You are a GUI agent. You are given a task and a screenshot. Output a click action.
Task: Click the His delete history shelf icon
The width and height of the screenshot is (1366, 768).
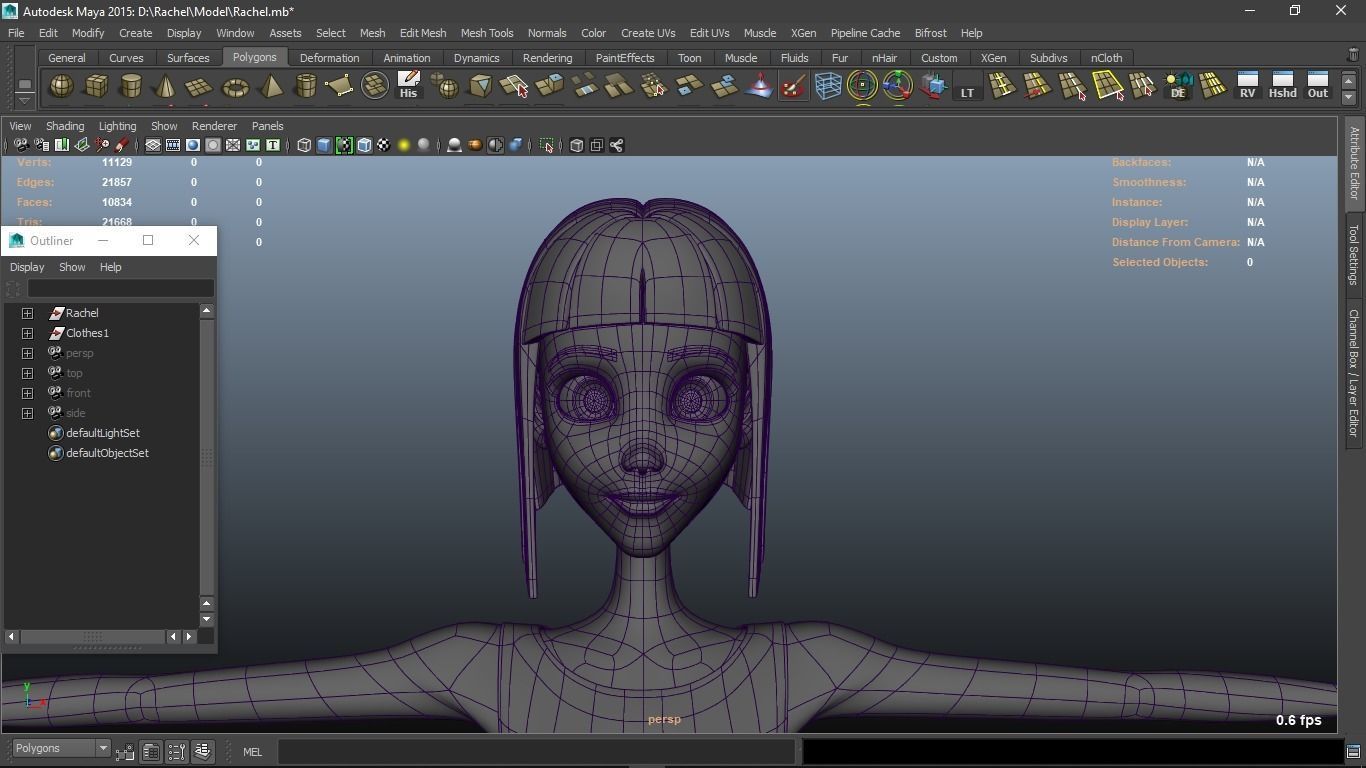tap(408, 86)
